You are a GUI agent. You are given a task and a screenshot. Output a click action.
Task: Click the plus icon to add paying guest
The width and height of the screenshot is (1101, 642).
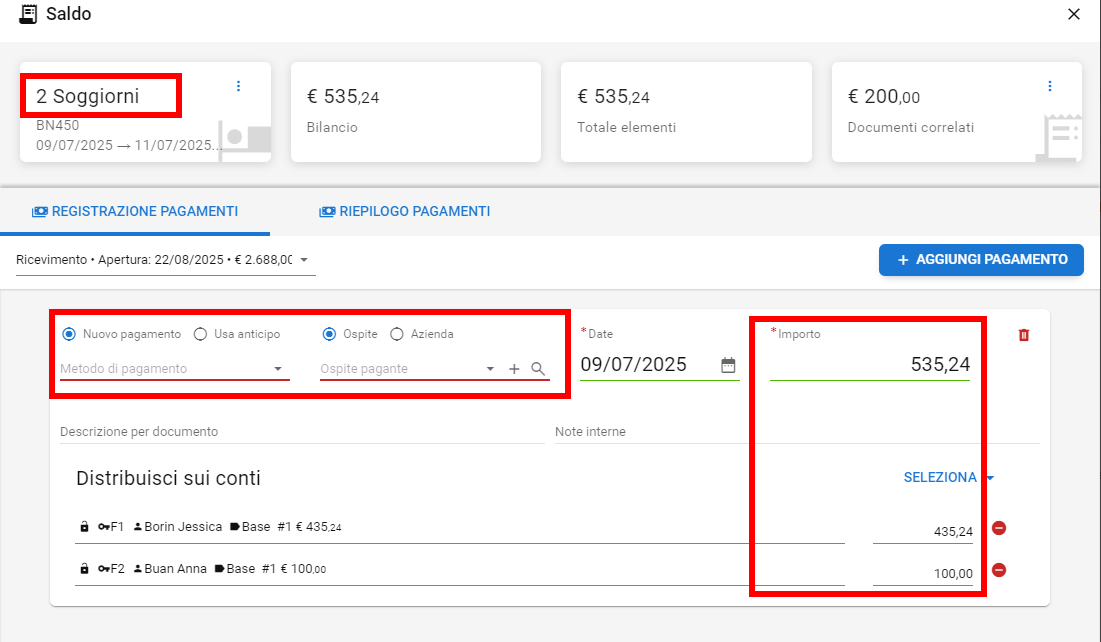coord(514,369)
